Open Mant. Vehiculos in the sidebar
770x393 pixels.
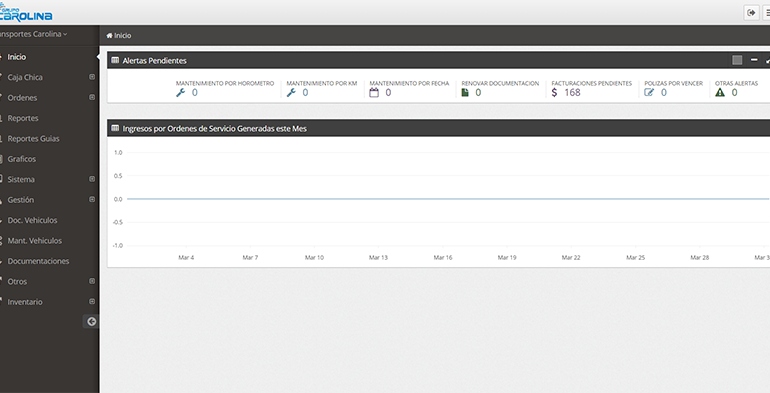[35, 241]
